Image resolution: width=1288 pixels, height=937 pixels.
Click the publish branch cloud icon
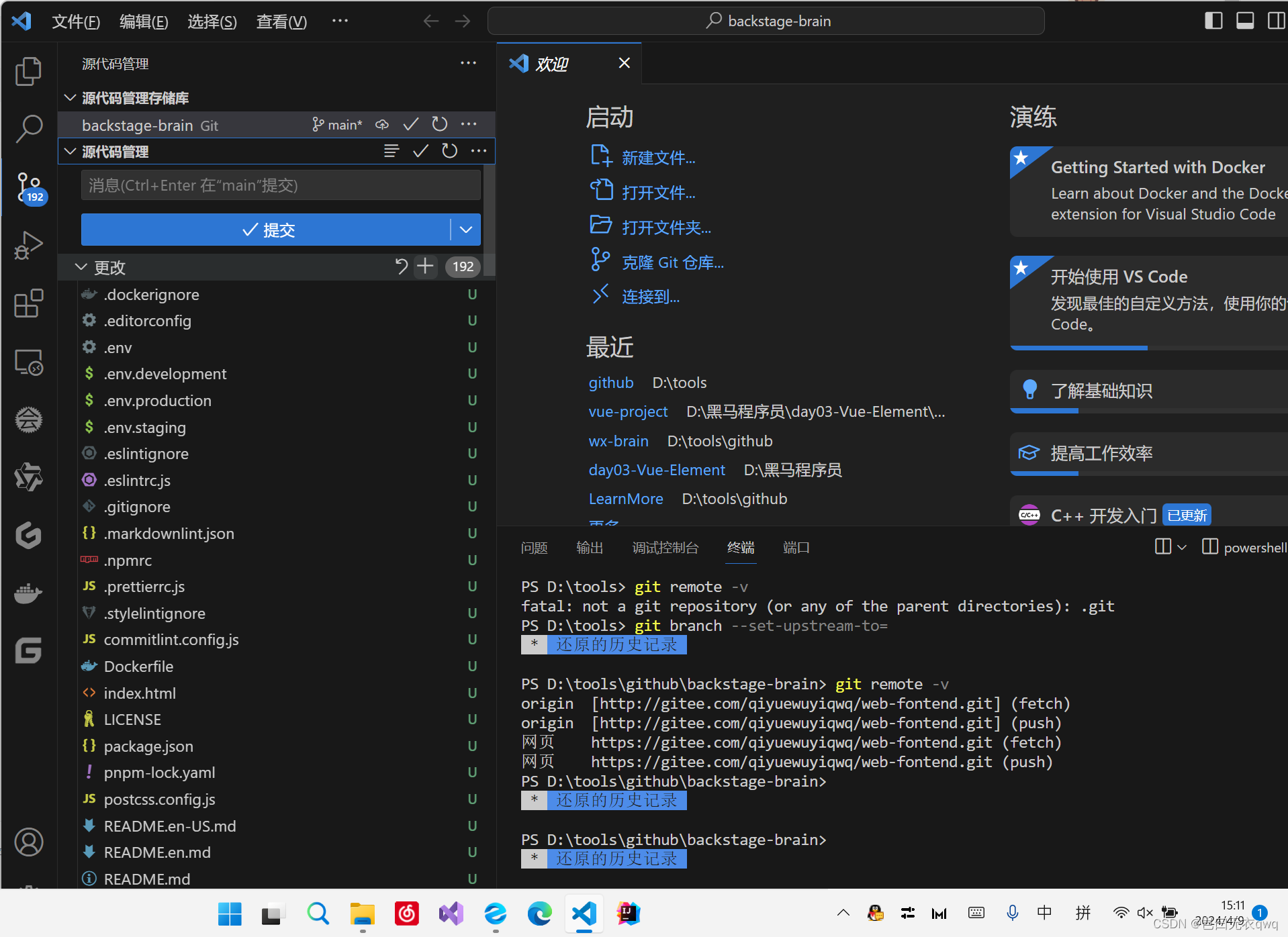point(382,125)
